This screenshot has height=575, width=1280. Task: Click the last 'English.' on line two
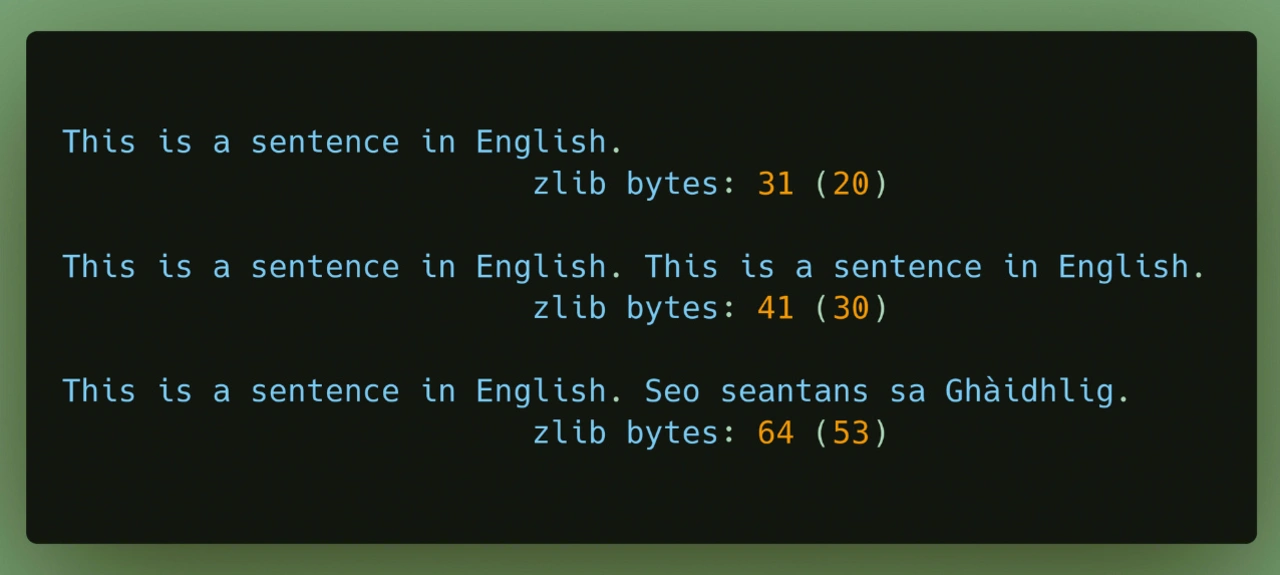click(1132, 267)
